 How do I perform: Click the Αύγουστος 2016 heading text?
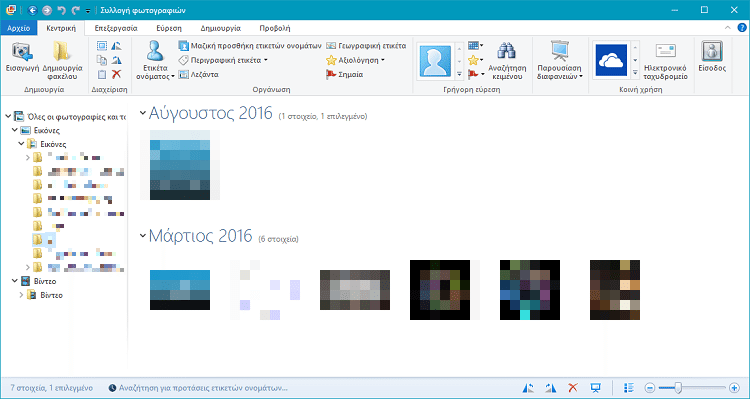(x=210, y=113)
